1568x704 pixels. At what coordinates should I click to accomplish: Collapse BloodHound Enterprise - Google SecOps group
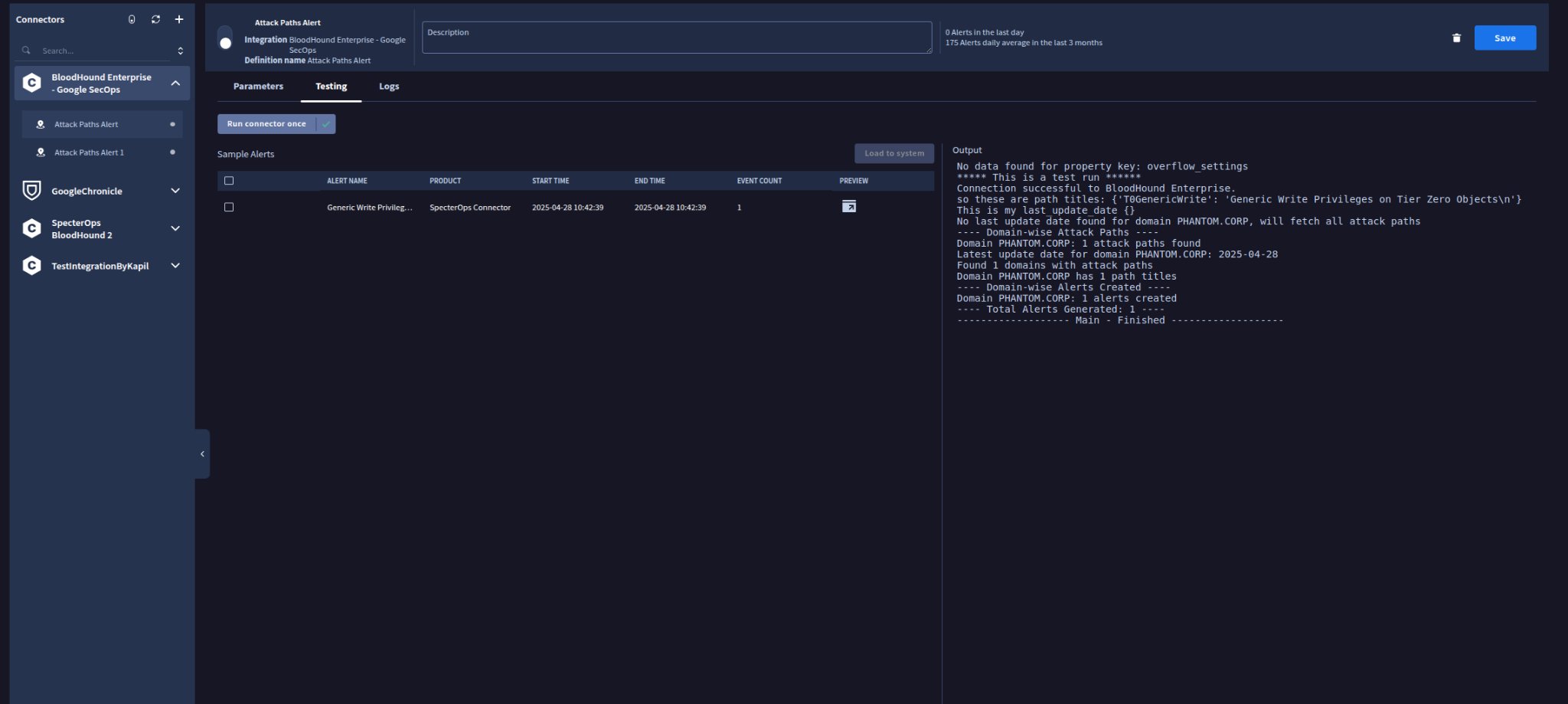coord(175,83)
